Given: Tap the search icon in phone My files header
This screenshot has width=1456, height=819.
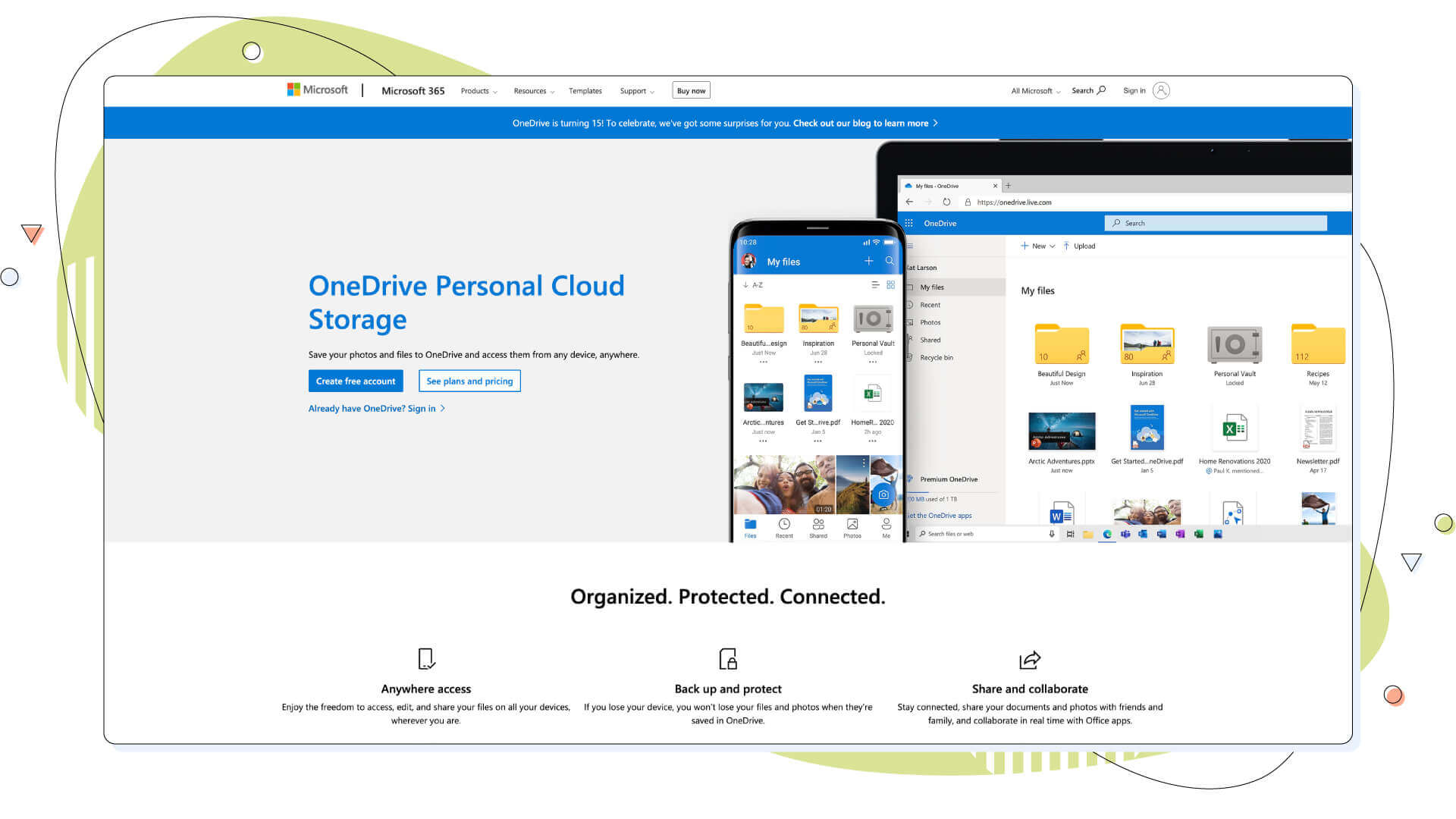Looking at the screenshot, I should pyautogui.click(x=890, y=261).
